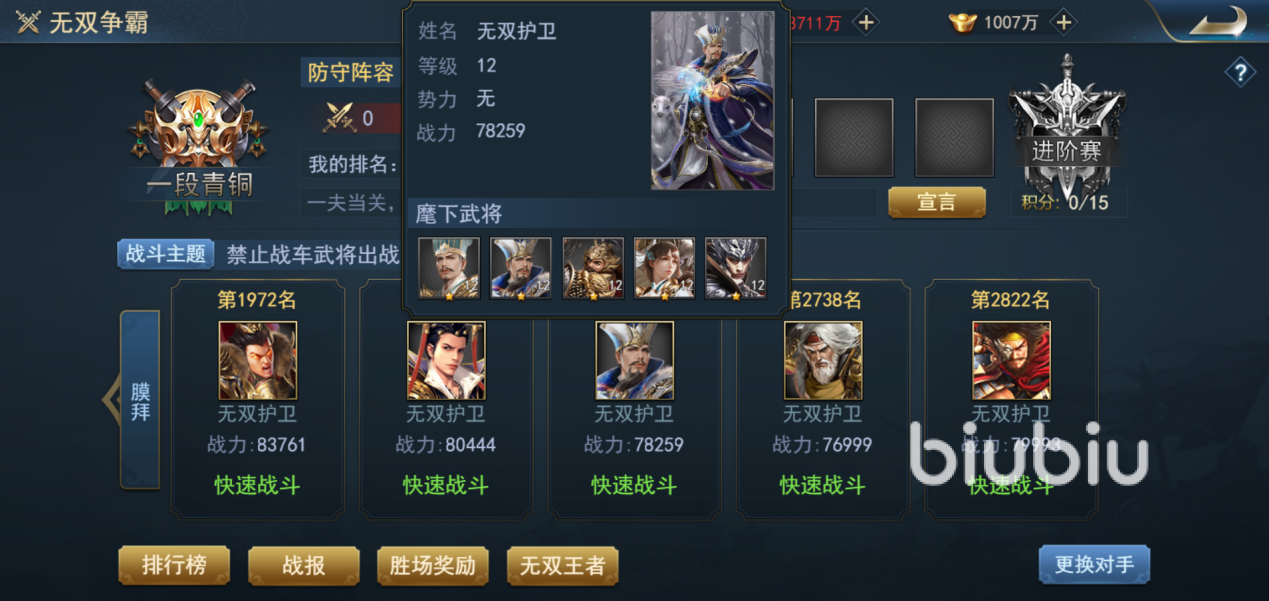Click the question mark help icon

[1240, 72]
